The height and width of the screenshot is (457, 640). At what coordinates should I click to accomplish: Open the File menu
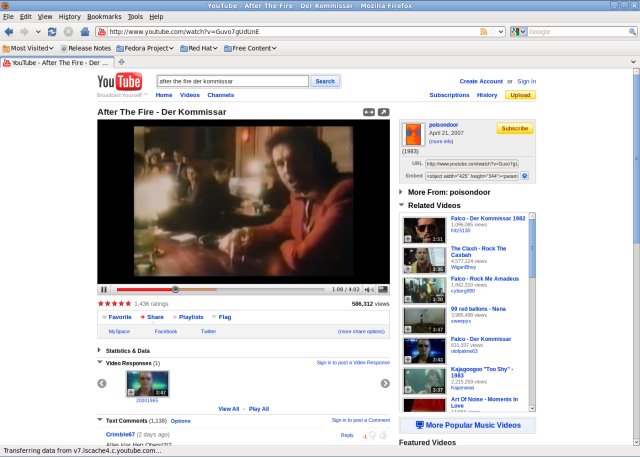(x=8, y=17)
